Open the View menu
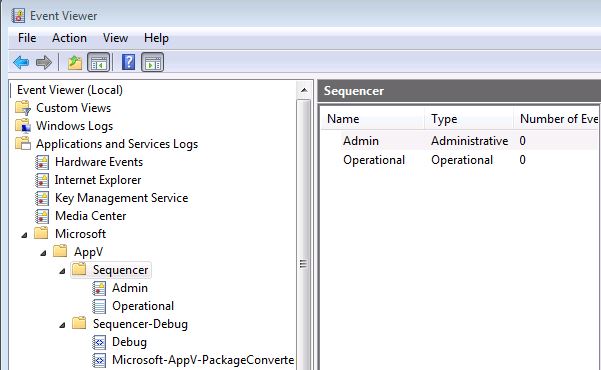This screenshot has width=601, height=370. (115, 38)
